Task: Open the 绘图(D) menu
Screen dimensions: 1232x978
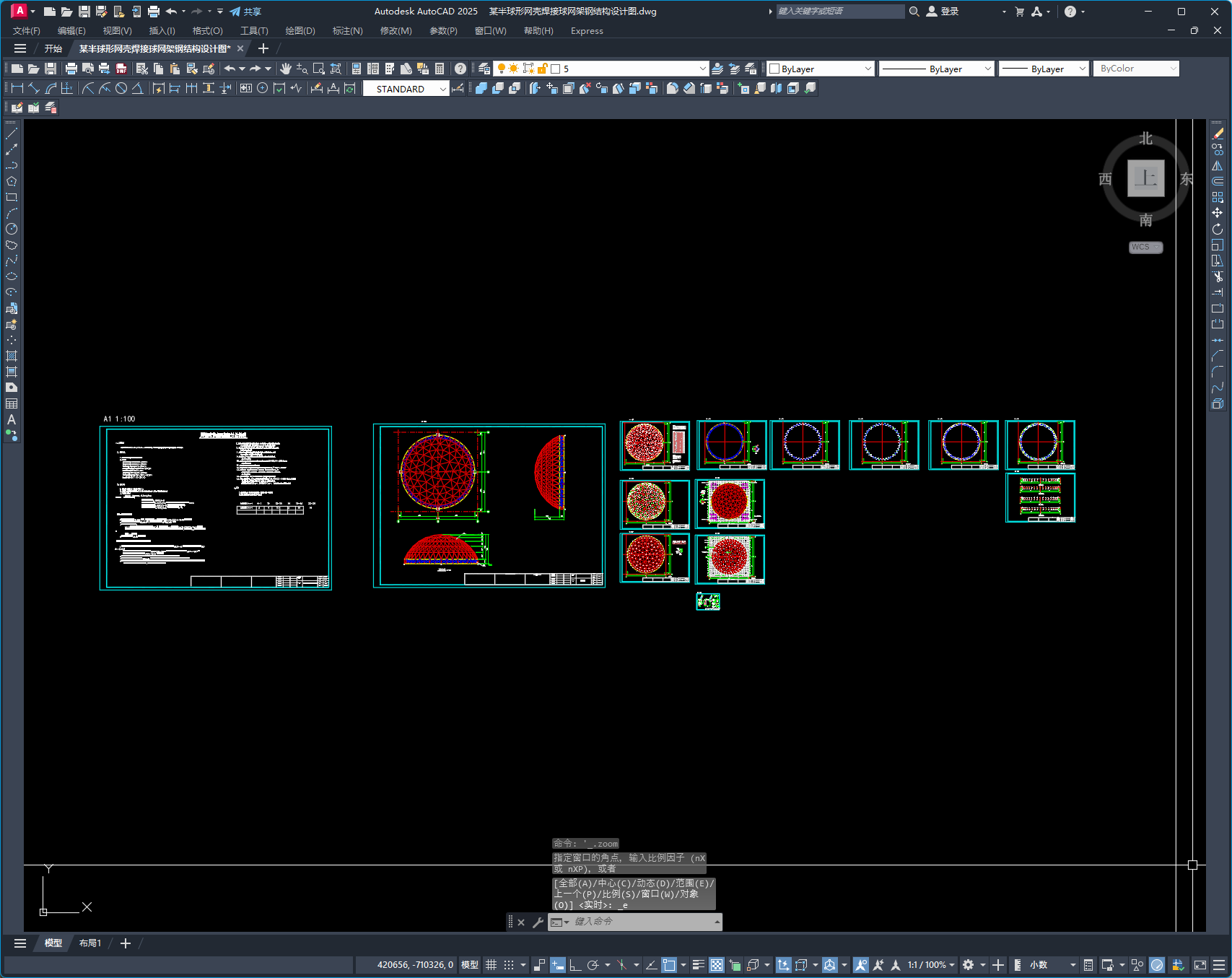Action: tap(300, 31)
